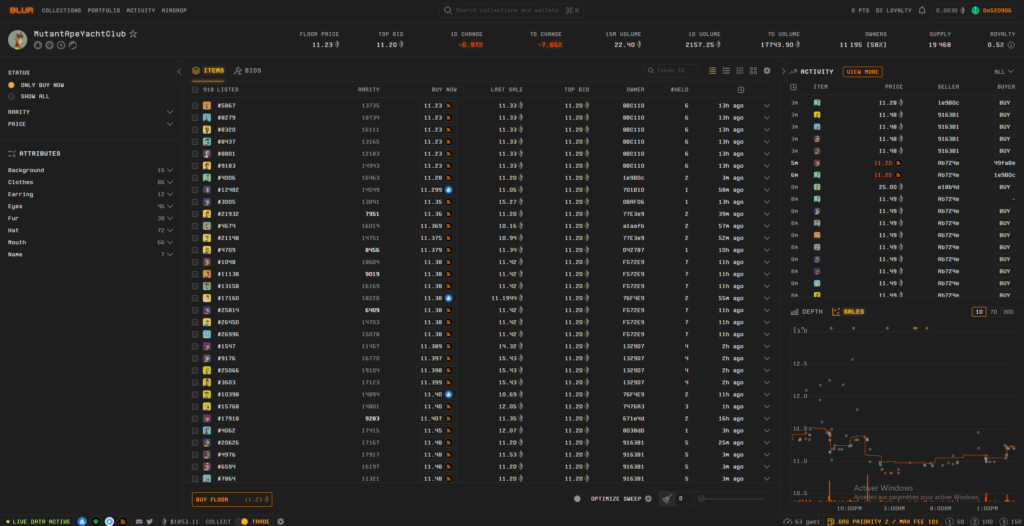Click the BLUR logo
1024x526 pixels.
click(21, 10)
